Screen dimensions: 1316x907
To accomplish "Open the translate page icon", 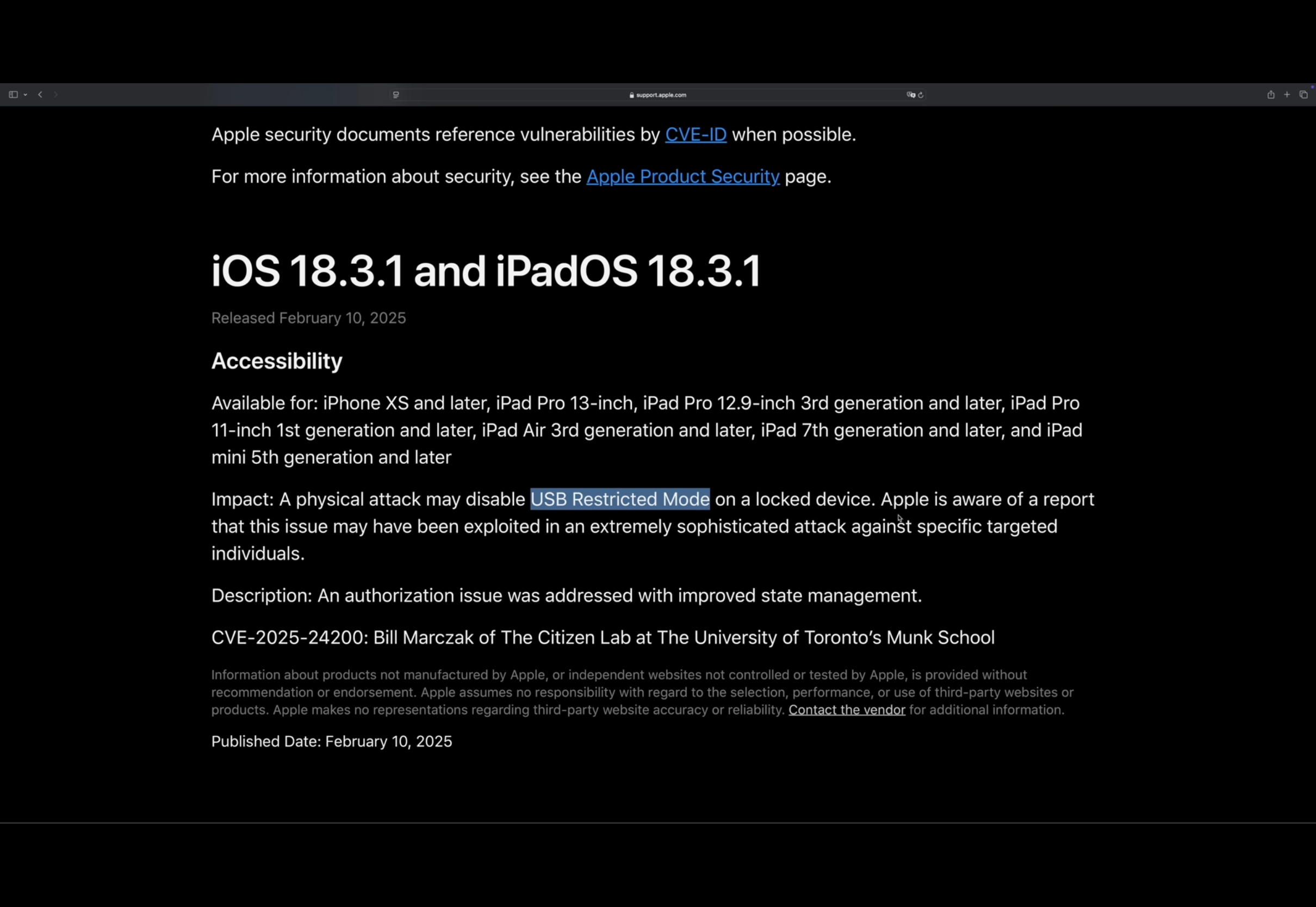I will point(911,95).
